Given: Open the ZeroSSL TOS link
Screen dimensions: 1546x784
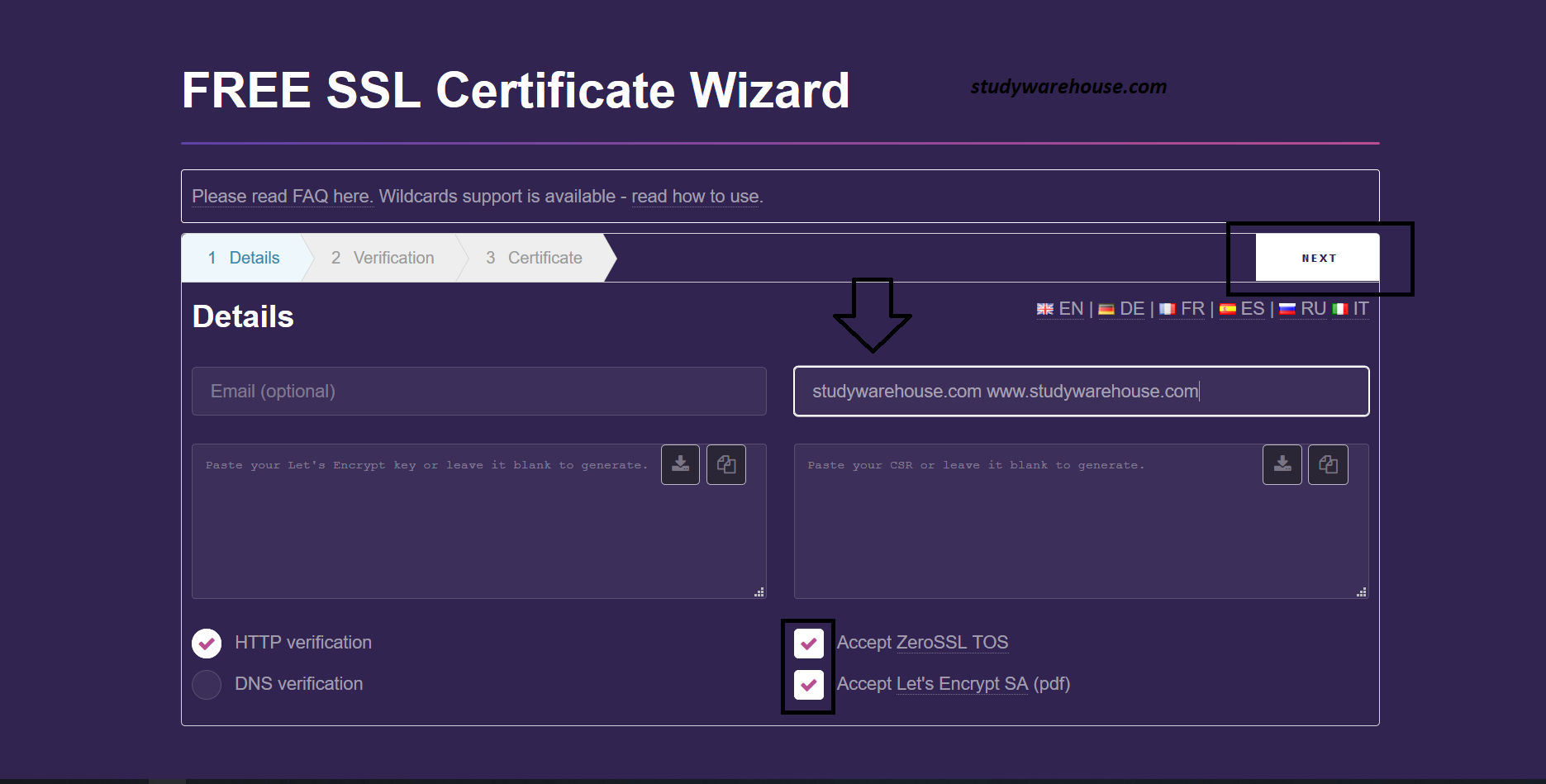Looking at the screenshot, I should pyautogui.click(x=952, y=643).
